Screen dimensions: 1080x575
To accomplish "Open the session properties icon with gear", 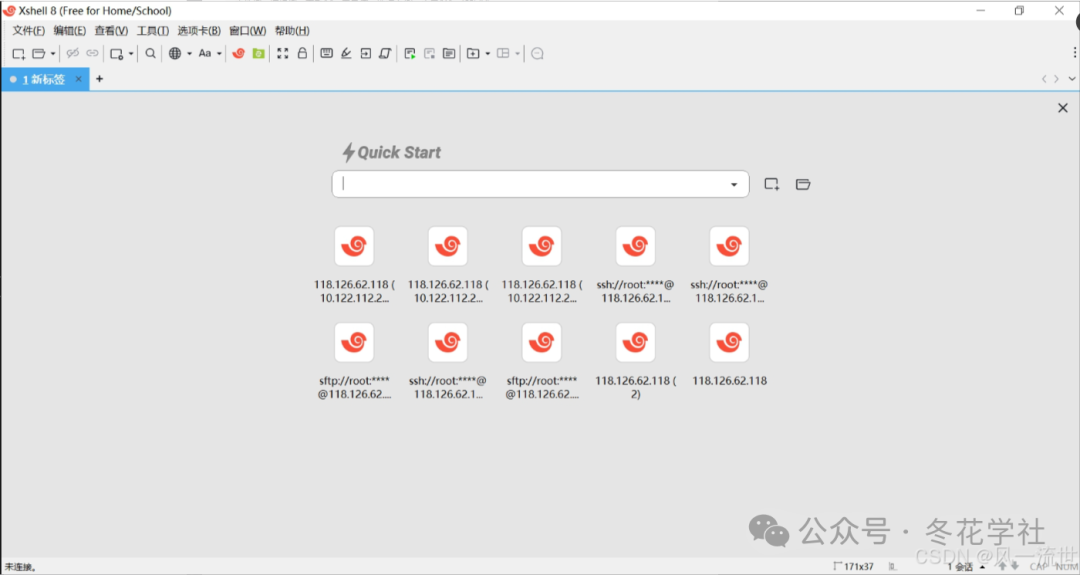I will click(116, 54).
